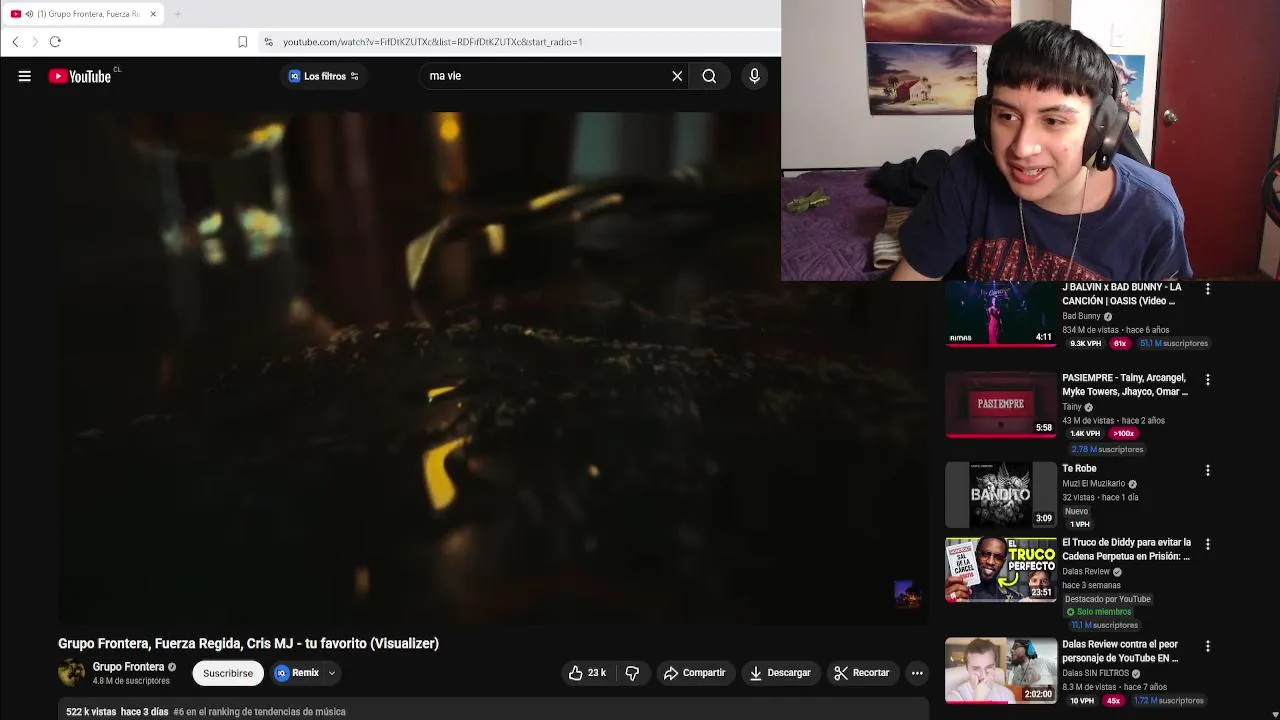Click the YouTube URL in address bar
Screen dimensions: 1280x720
click(x=432, y=42)
